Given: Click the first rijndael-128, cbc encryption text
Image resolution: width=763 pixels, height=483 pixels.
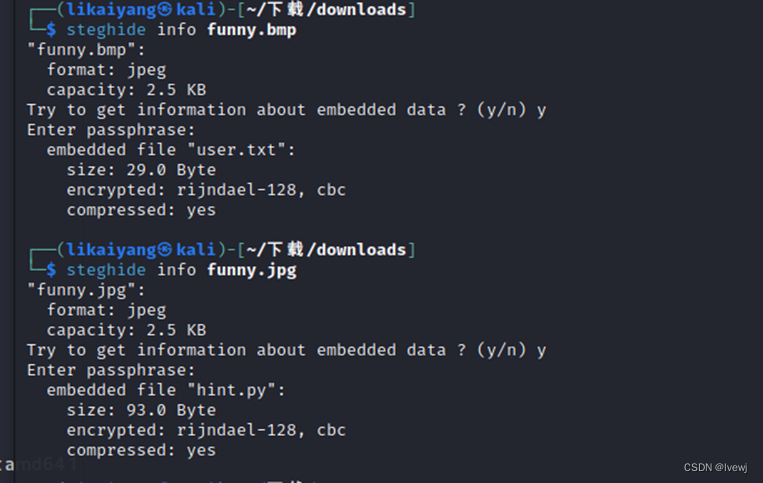Looking at the screenshot, I should (x=261, y=190).
